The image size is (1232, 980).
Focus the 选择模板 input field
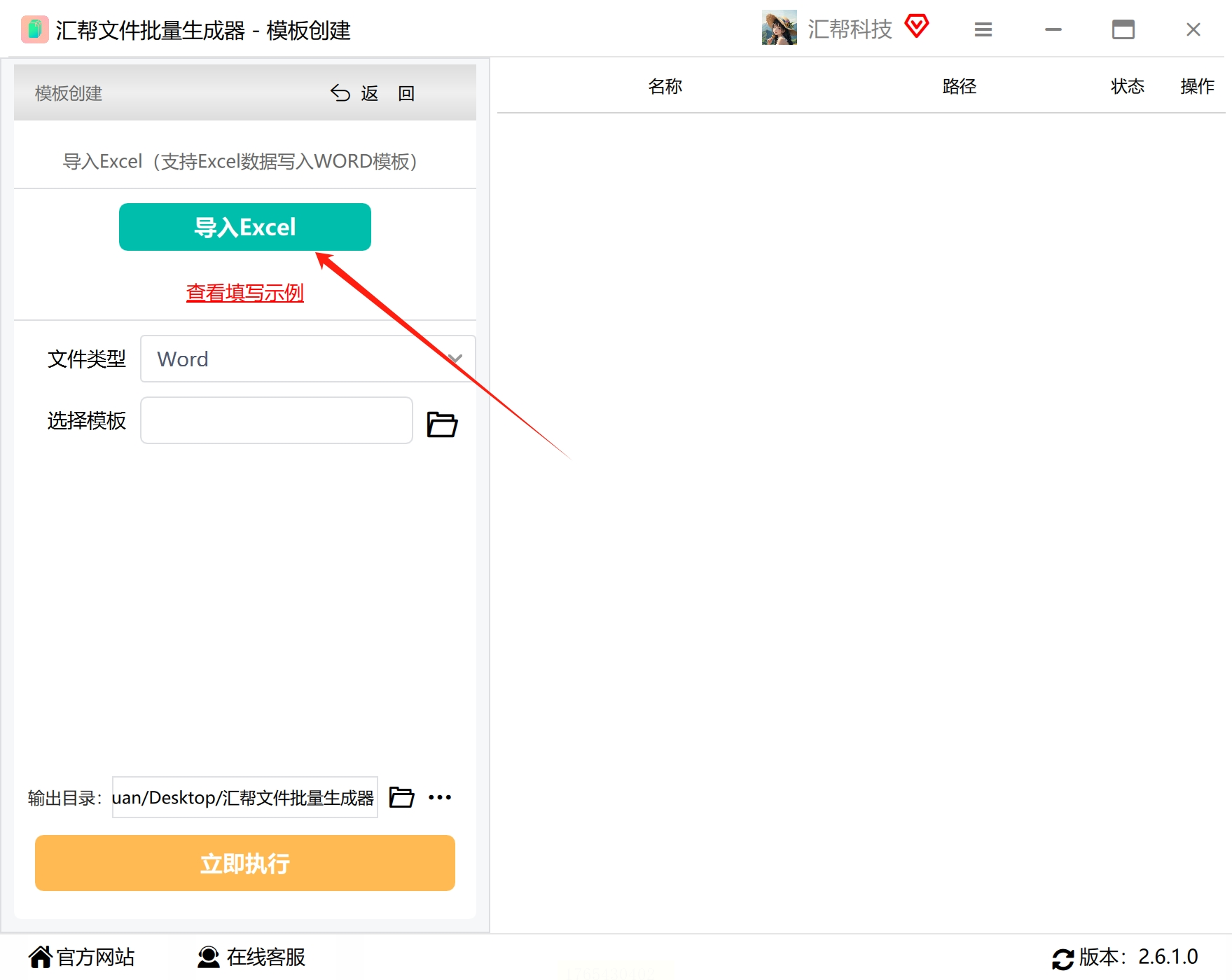(x=277, y=420)
